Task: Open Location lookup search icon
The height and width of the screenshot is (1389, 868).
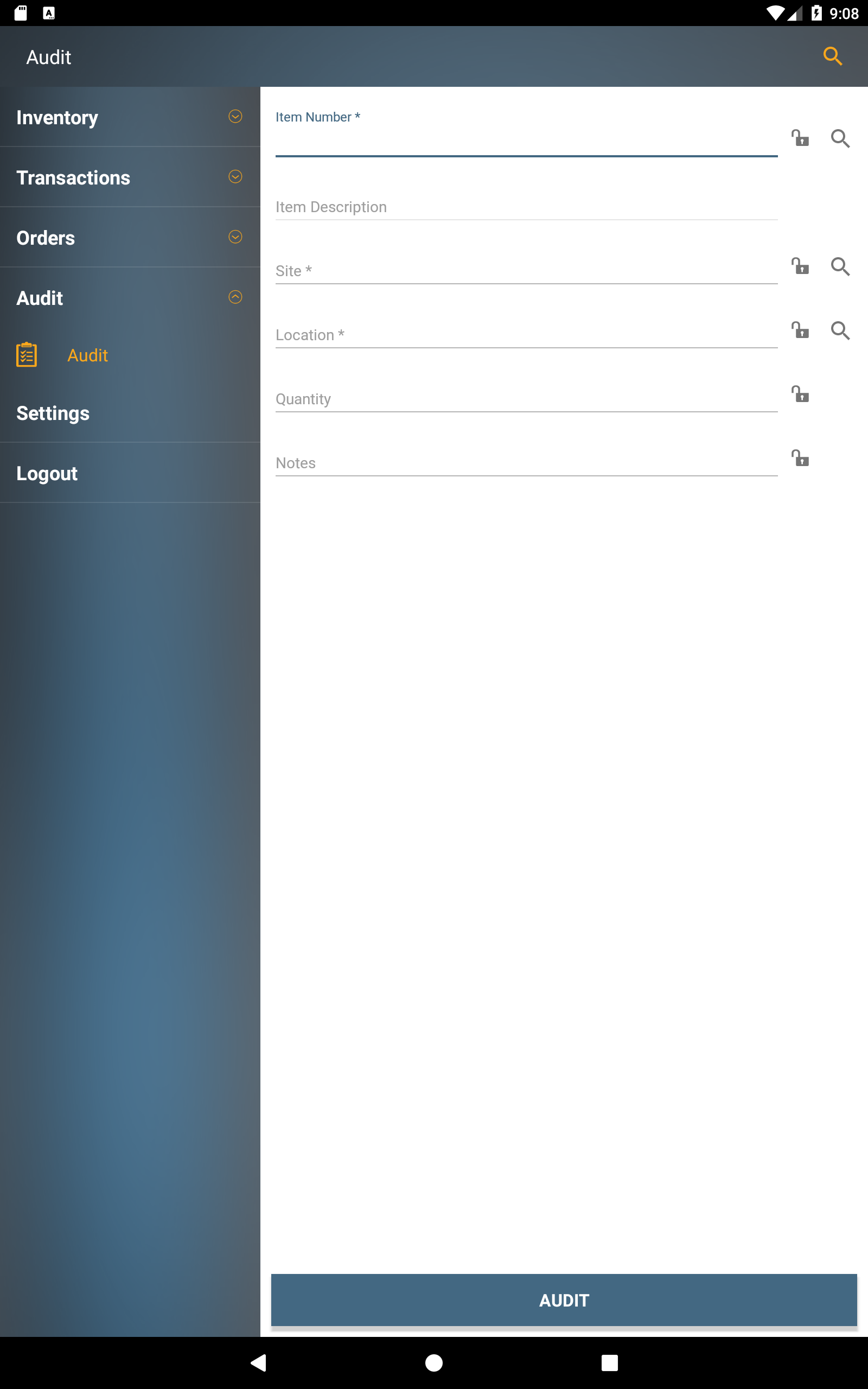Action: point(840,330)
